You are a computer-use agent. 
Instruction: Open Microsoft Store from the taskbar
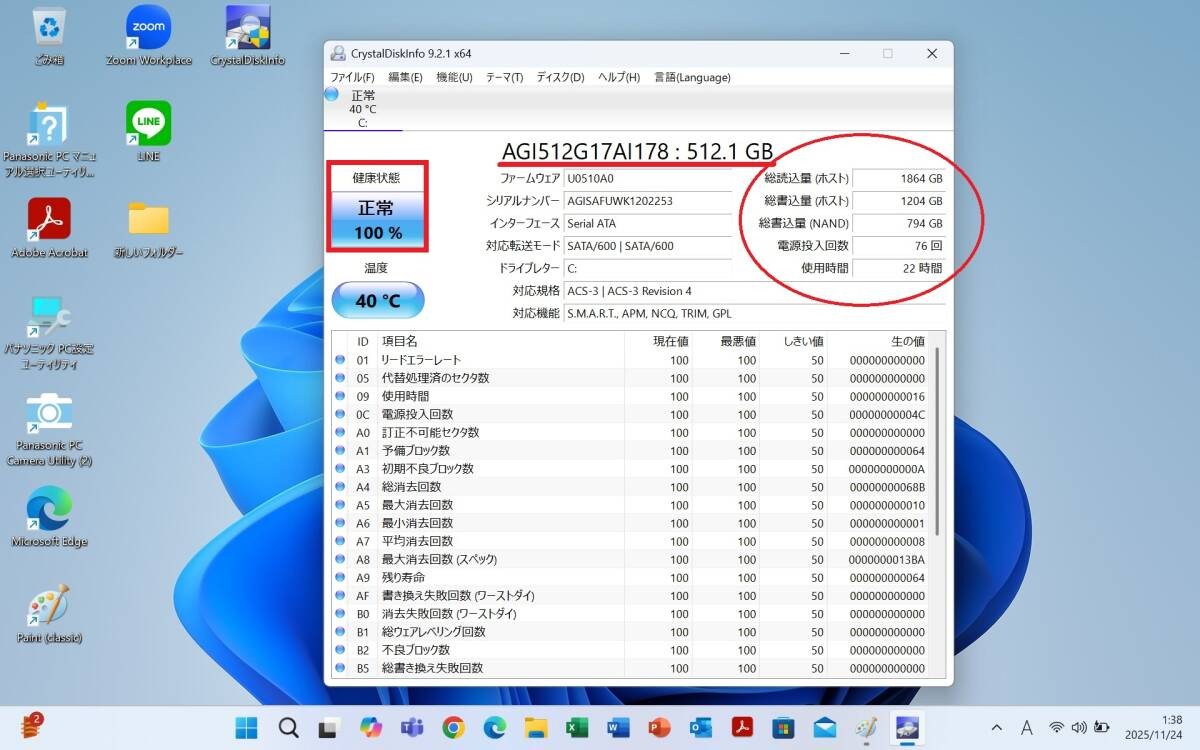click(x=783, y=728)
